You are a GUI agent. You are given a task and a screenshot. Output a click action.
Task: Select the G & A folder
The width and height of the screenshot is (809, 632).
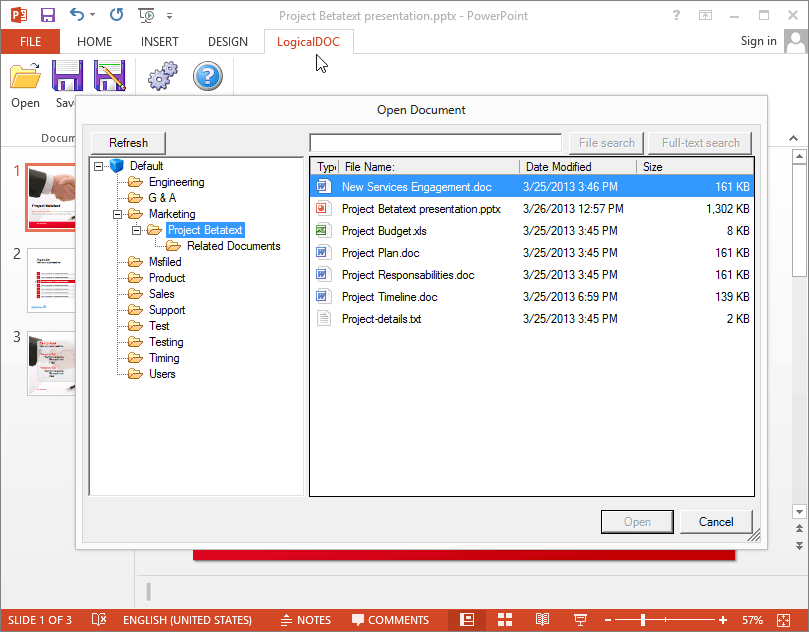[x=162, y=198]
